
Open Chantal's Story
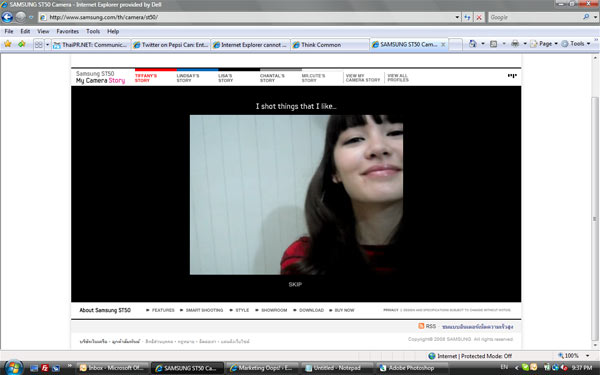click(272, 78)
